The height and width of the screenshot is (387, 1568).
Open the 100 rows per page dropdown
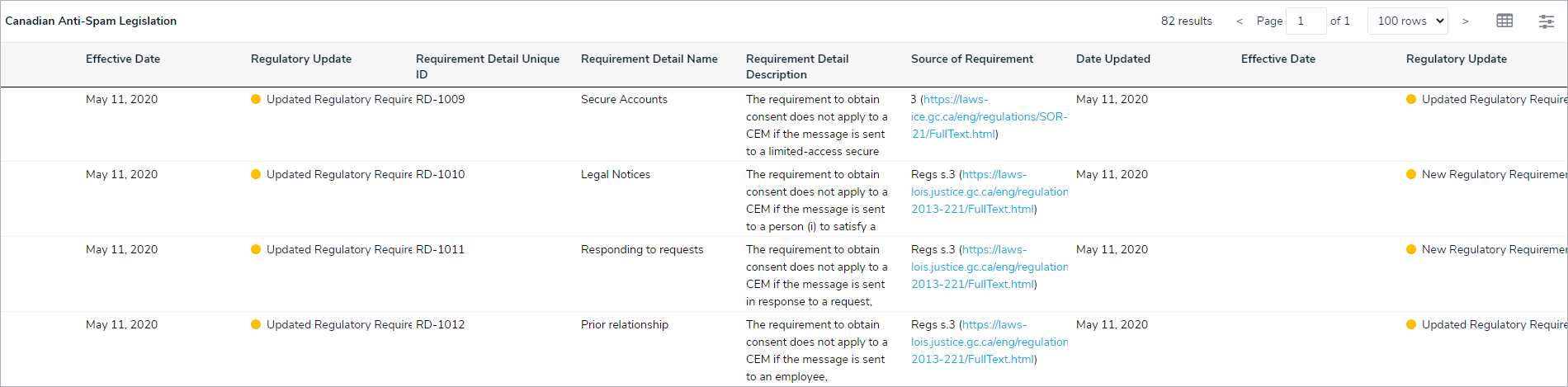(1408, 21)
